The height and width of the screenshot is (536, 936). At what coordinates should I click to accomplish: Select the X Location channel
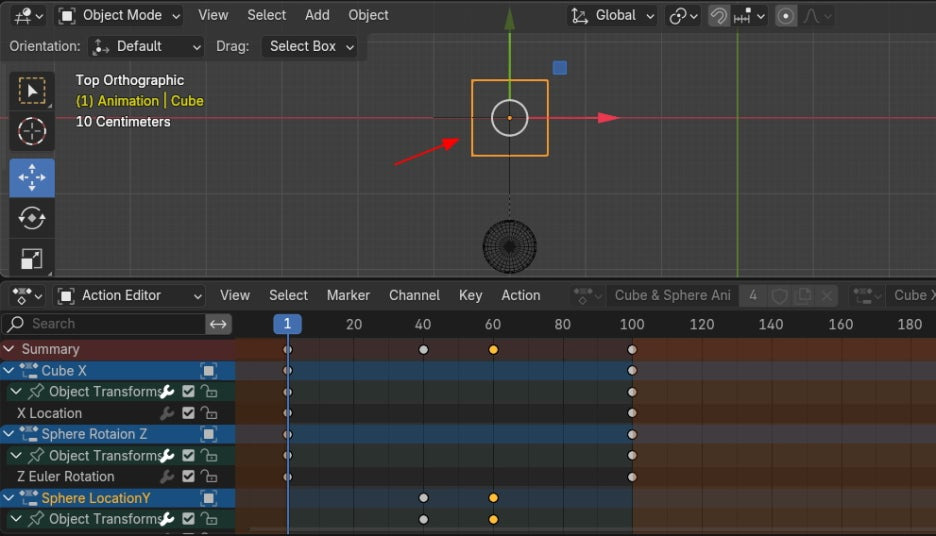coord(49,413)
